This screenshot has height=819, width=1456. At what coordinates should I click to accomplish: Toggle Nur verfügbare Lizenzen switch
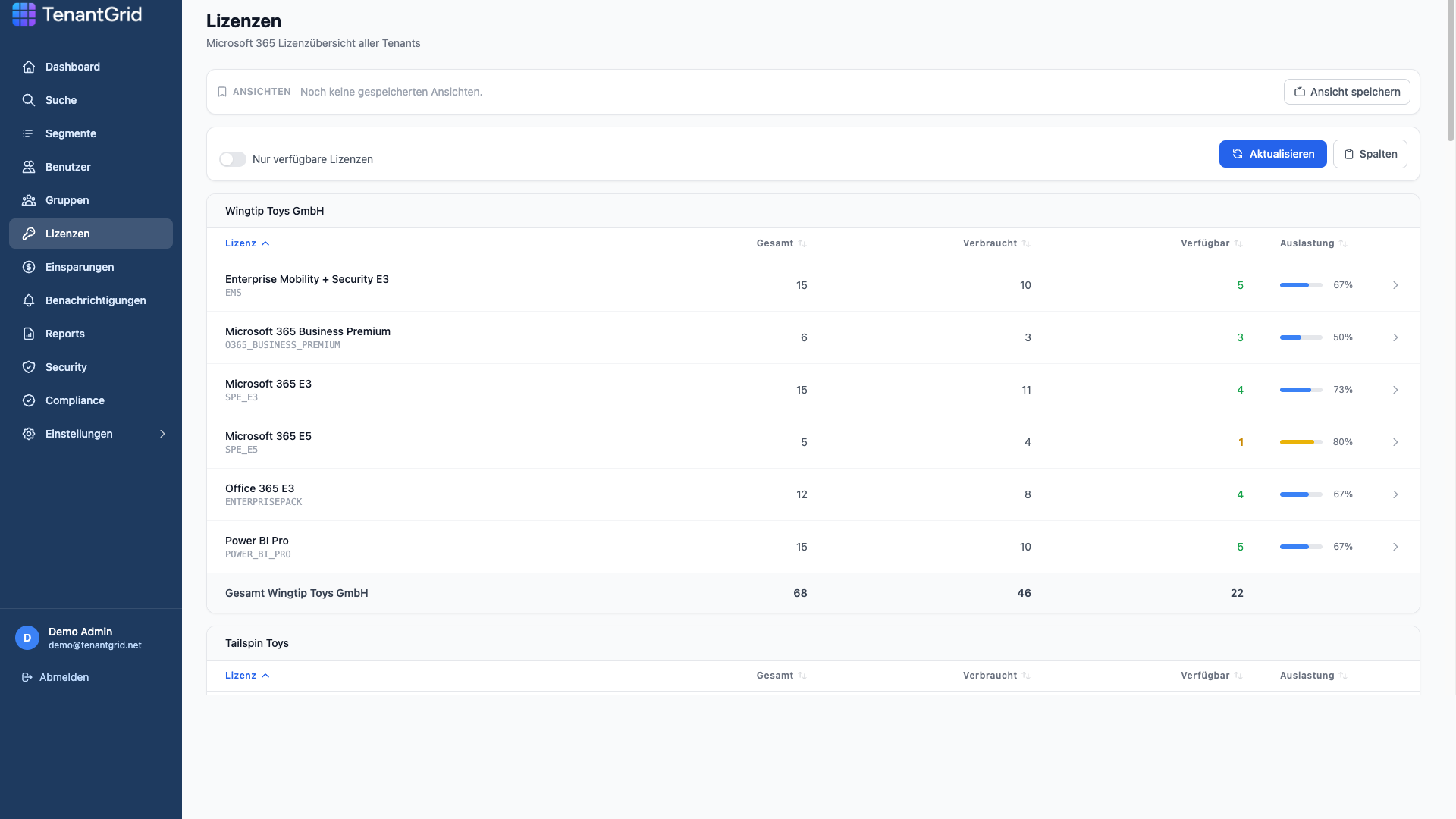(233, 159)
